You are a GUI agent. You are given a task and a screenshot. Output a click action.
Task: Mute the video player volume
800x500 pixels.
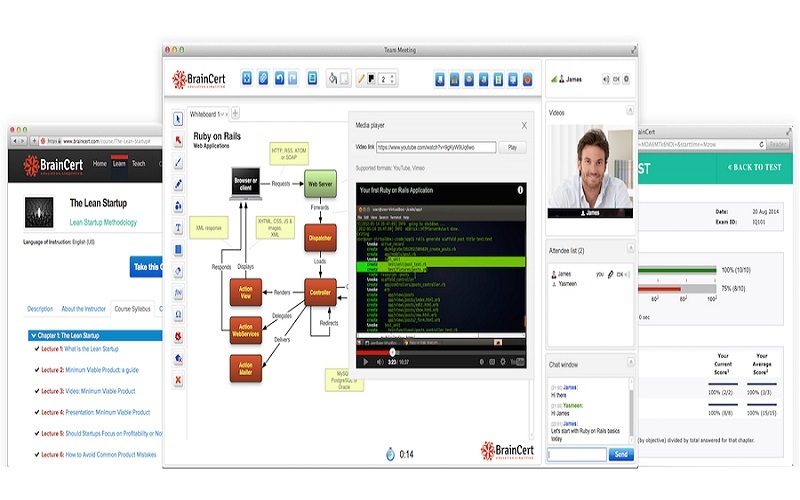point(380,362)
